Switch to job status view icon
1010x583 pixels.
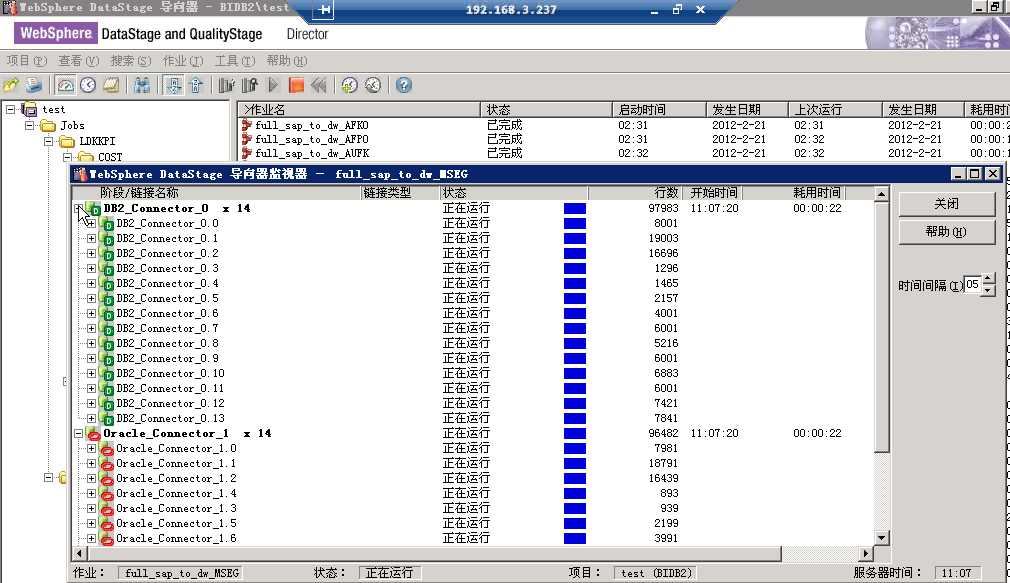click(x=65, y=85)
